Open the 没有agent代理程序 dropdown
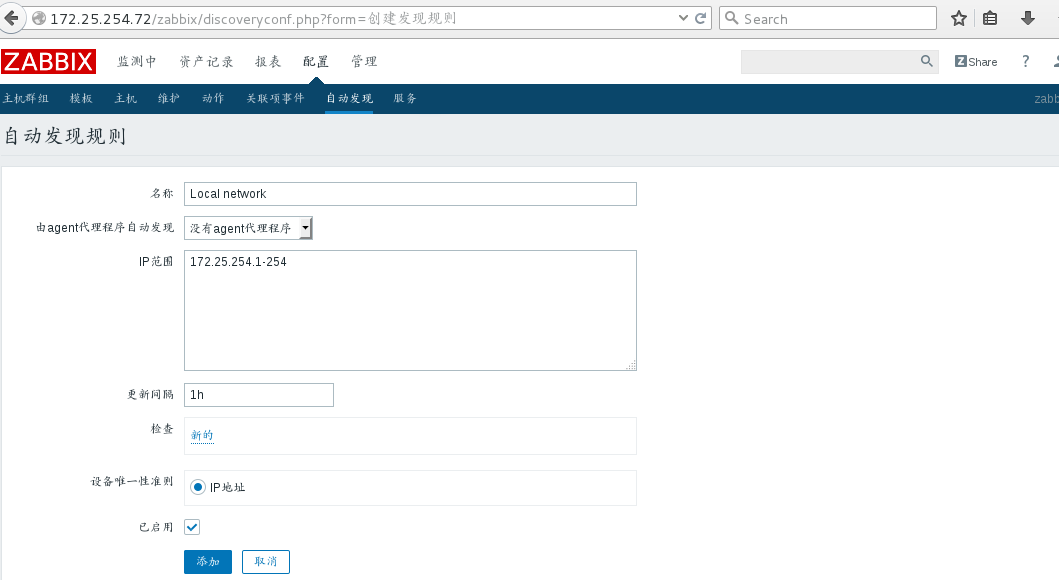Image resolution: width=1059 pixels, height=580 pixels. [248, 228]
